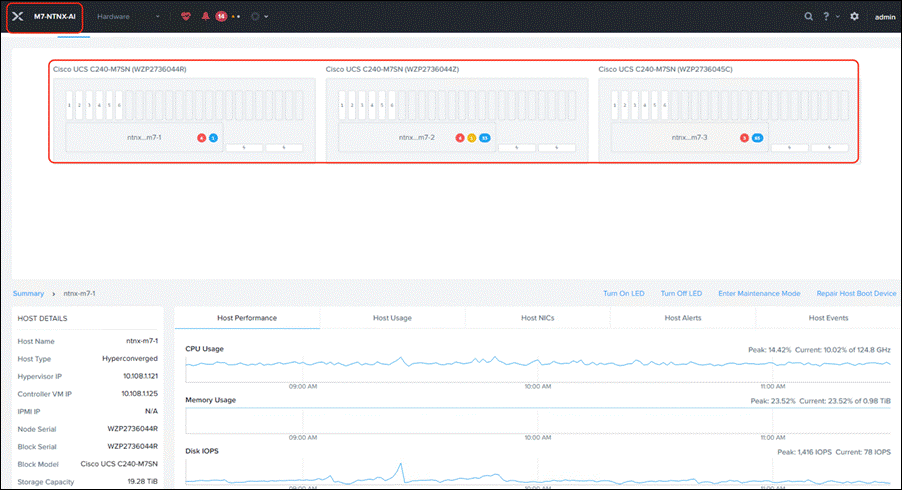Viewport: 902px width, 490px height.
Task: Open the search magnifier icon
Action: coord(809,17)
